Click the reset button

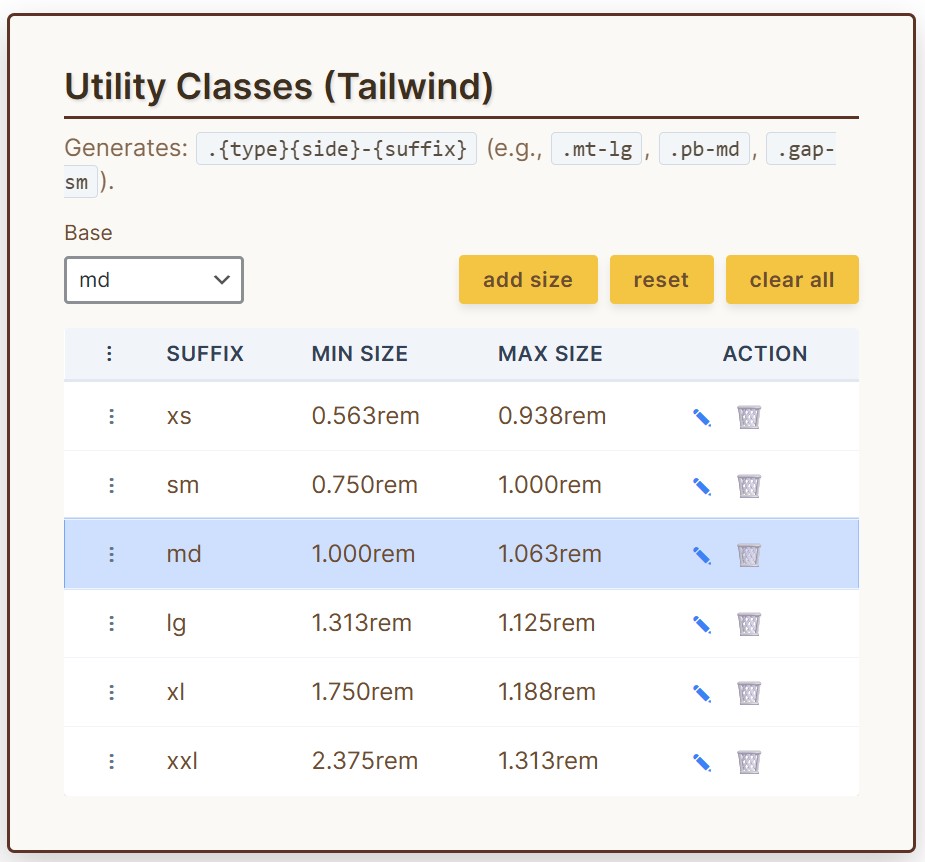tap(661, 280)
